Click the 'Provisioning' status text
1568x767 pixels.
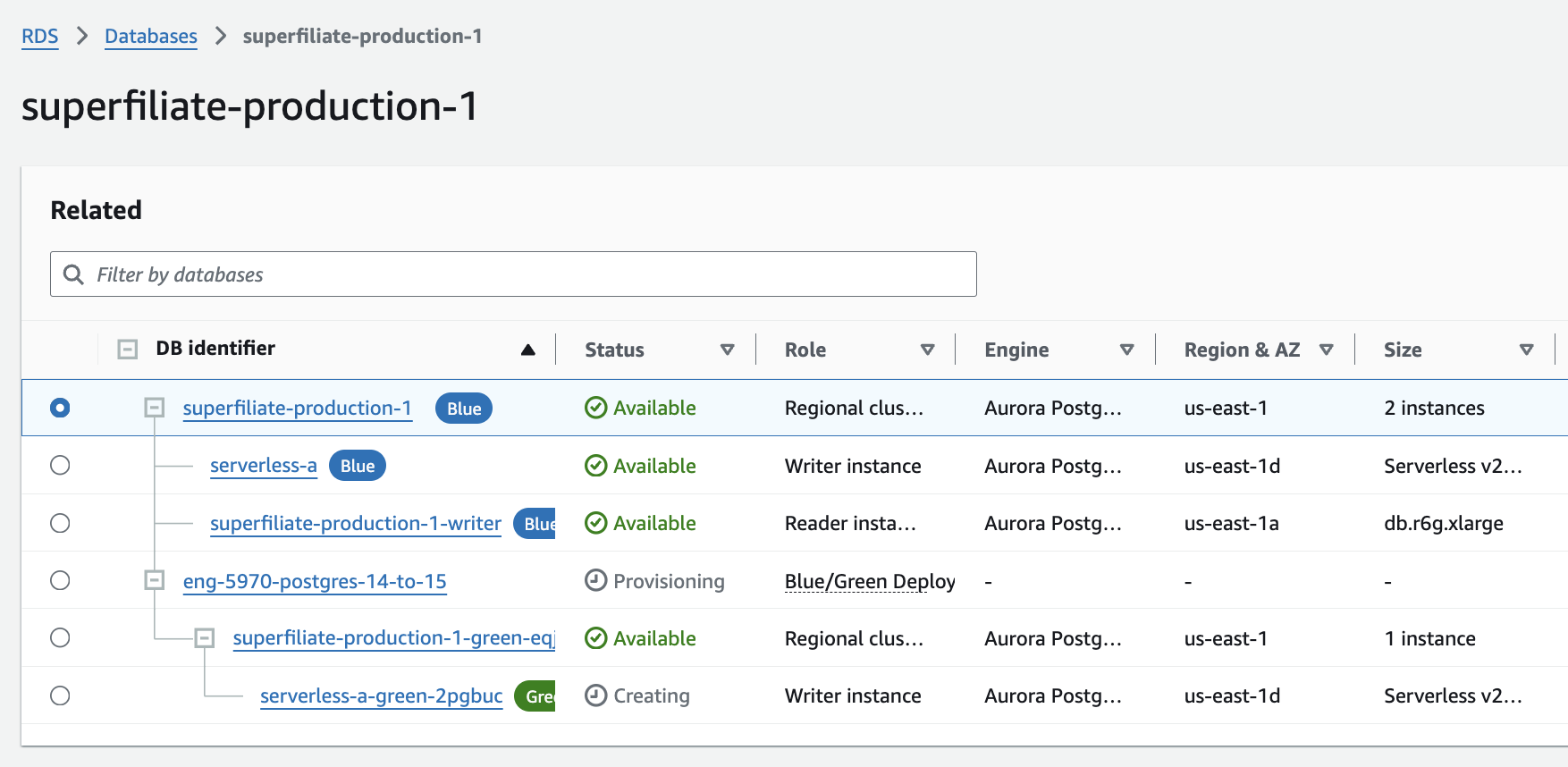(669, 581)
